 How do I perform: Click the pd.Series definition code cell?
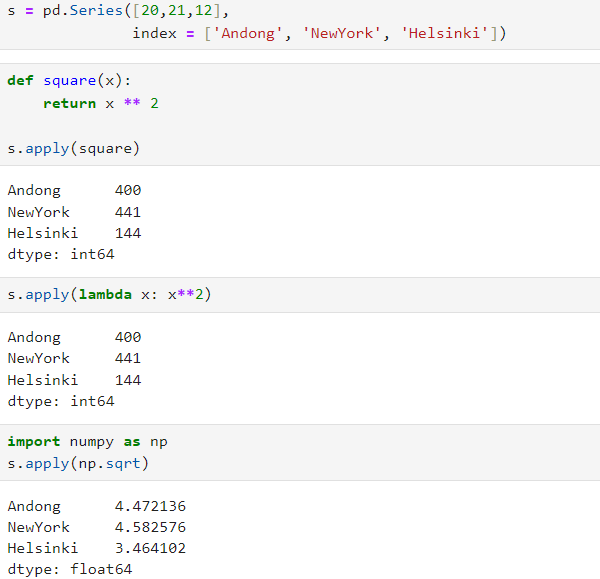click(x=300, y=24)
